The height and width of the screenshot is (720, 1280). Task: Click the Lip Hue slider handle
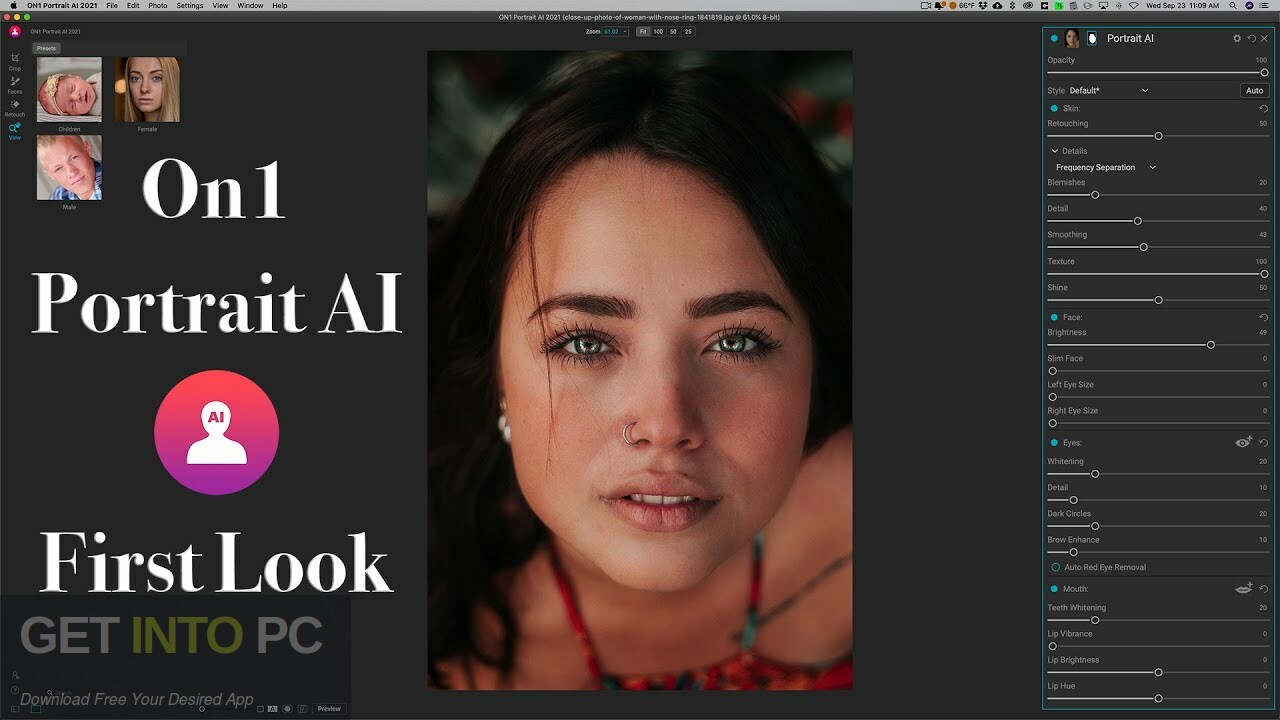pos(1158,698)
